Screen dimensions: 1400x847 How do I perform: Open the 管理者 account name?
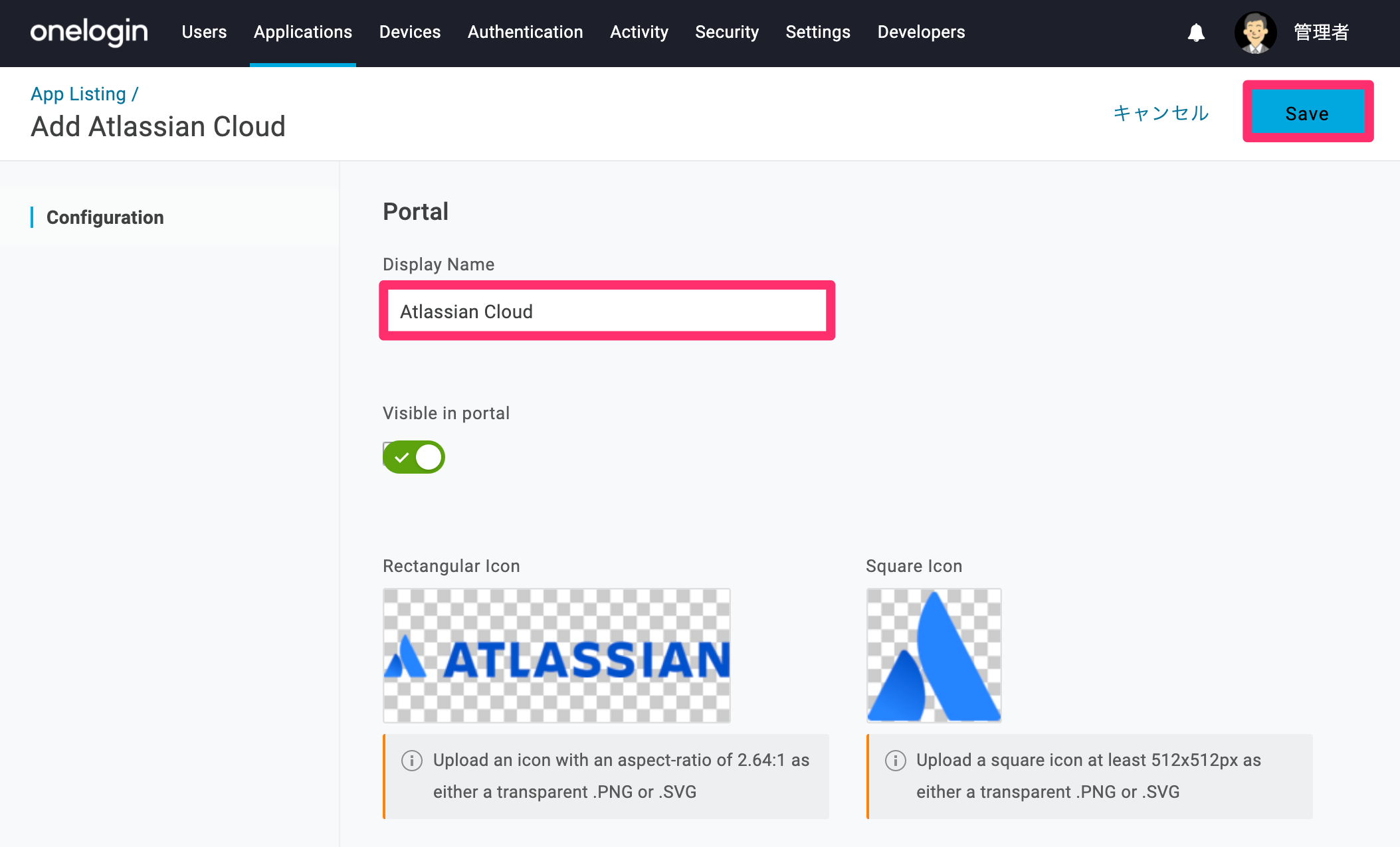(1322, 32)
